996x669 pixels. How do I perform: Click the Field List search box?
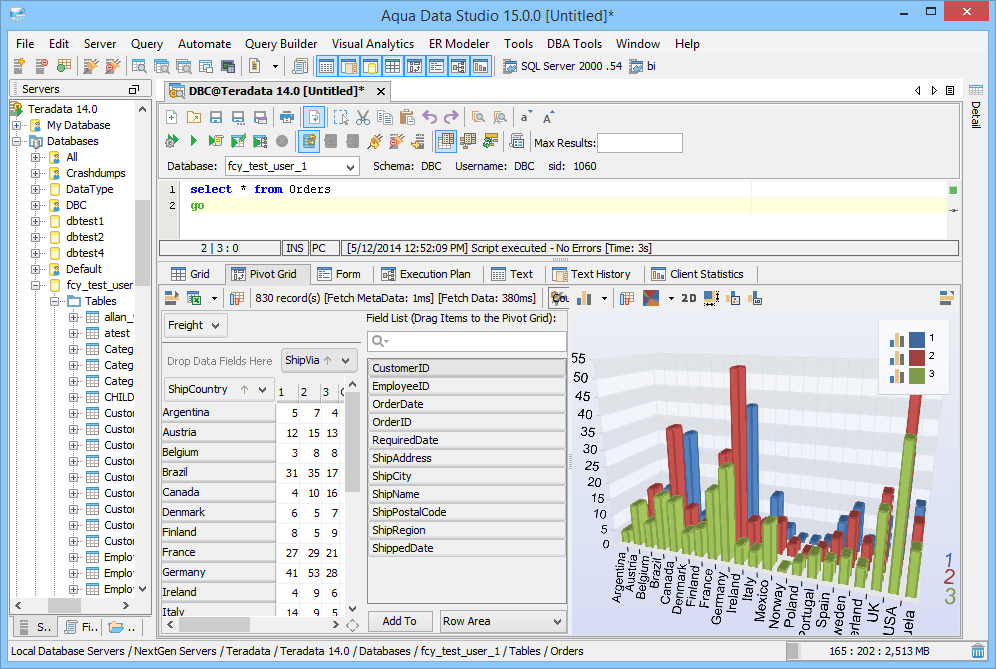click(467, 341)
